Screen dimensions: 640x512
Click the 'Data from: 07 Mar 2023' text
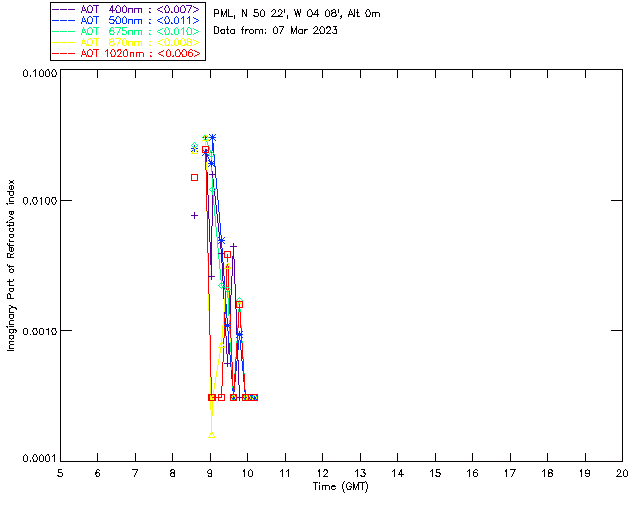click(x=275, y=30)
